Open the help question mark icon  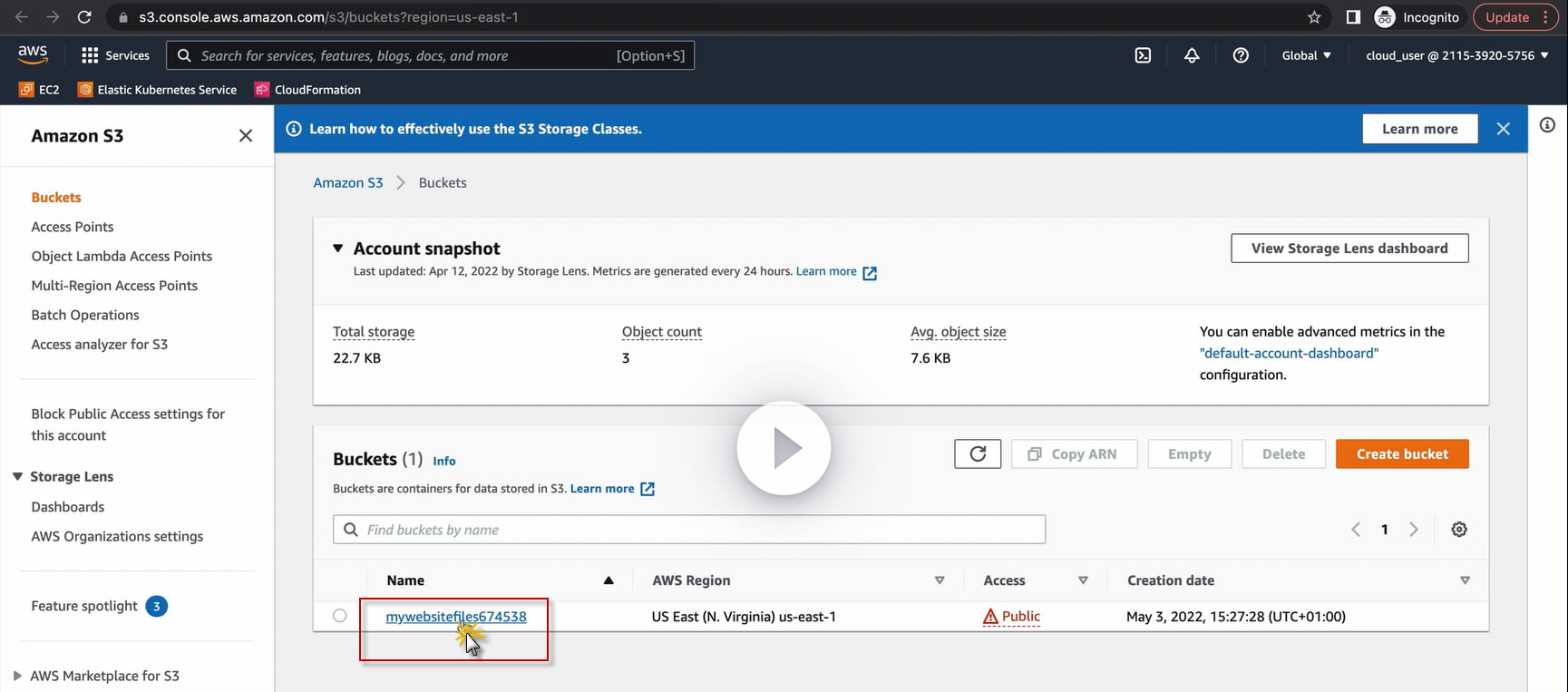1241,55
